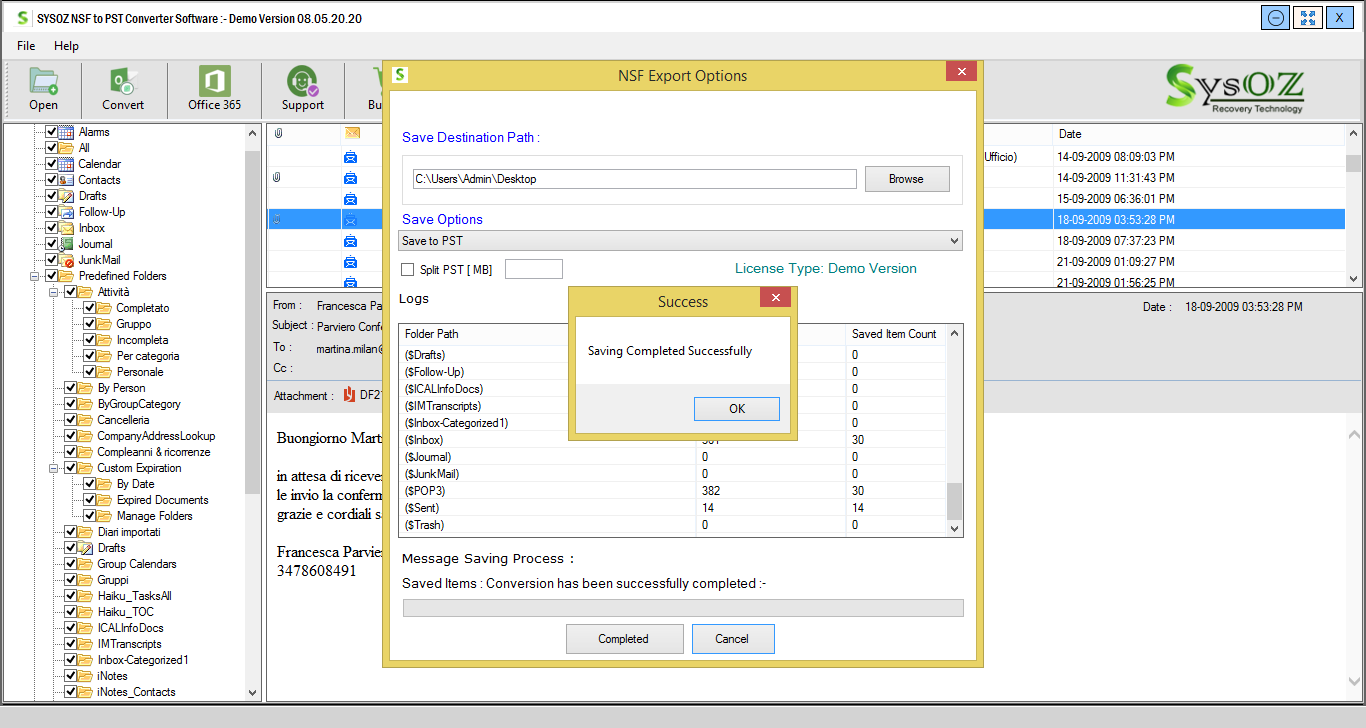Uncheck the Haiku_TasksAll checkbox
The width and height of the screenshot is (1366, 728).
coord(71,596)
